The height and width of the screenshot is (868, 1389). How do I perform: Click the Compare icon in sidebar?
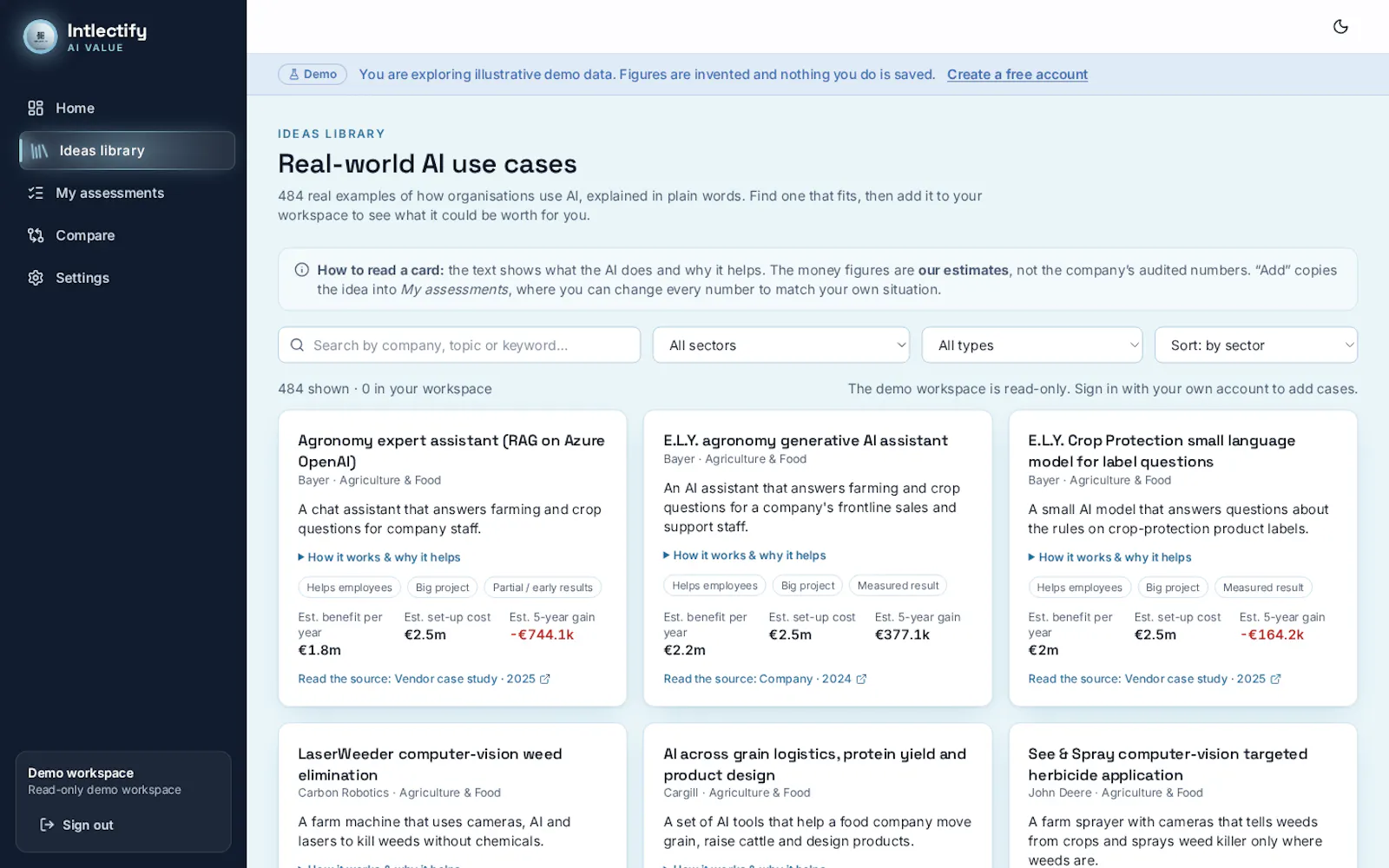[36, 236]
